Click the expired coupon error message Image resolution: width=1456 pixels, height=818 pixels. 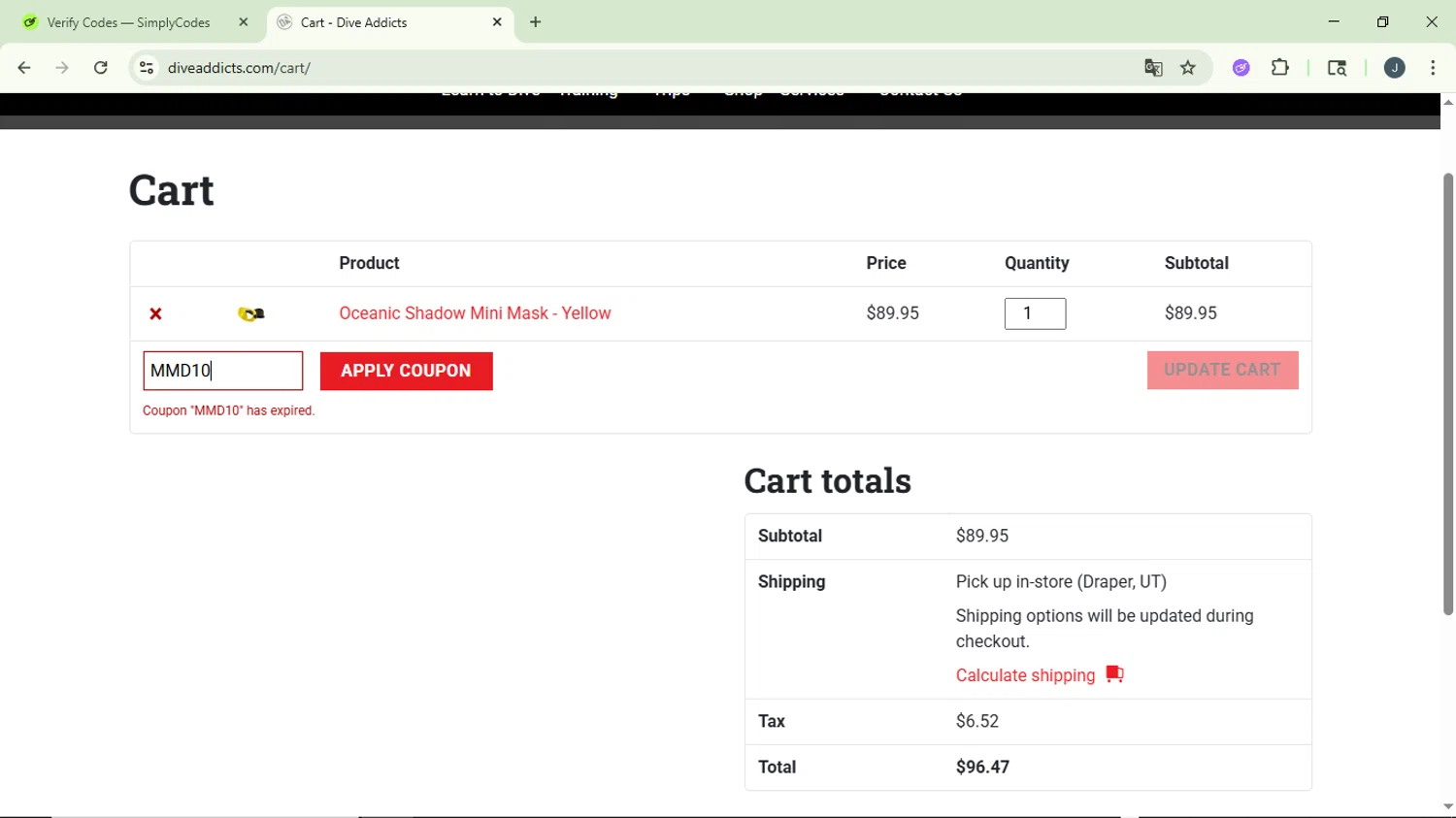229,411
